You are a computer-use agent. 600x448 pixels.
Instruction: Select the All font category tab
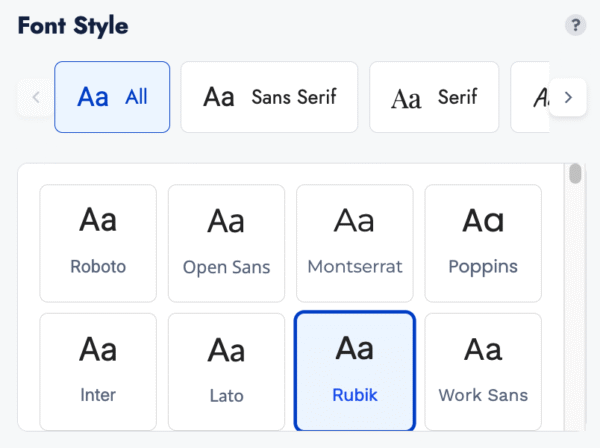(112, 97)
